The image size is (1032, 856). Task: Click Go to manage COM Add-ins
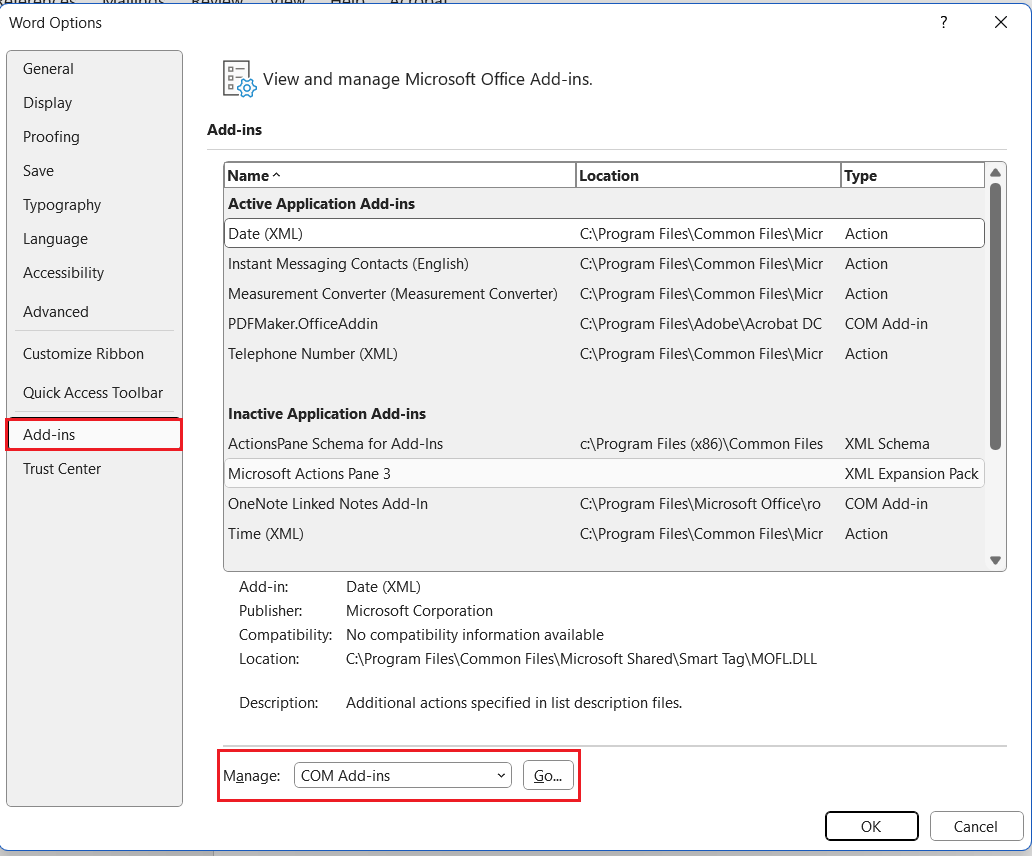pos(548,775)
